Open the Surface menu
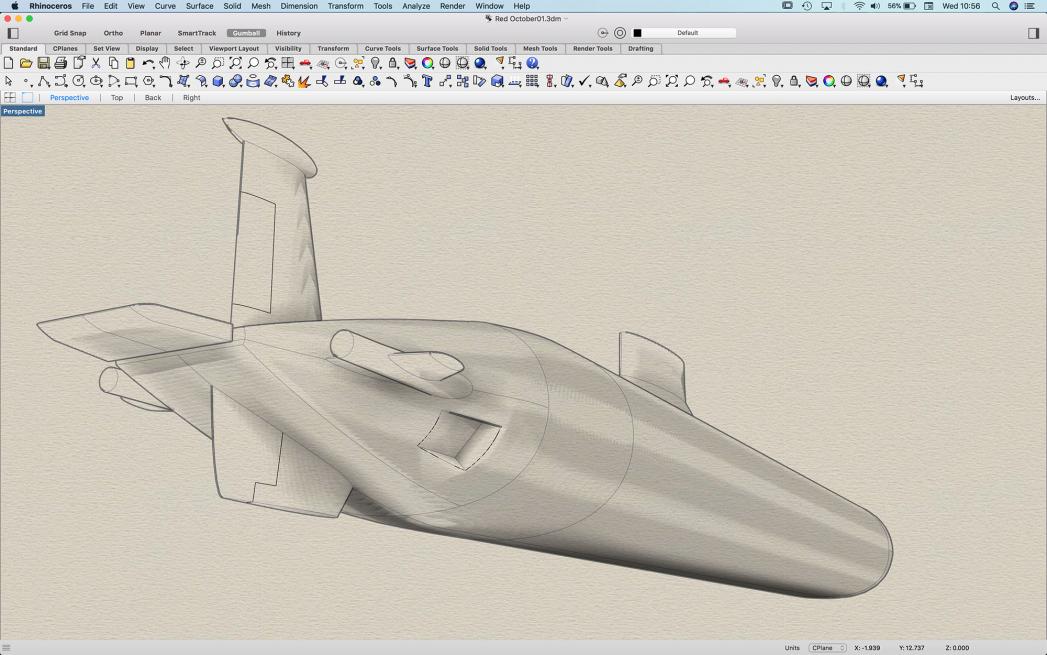Screen dimensions: 1047x655 199,6
